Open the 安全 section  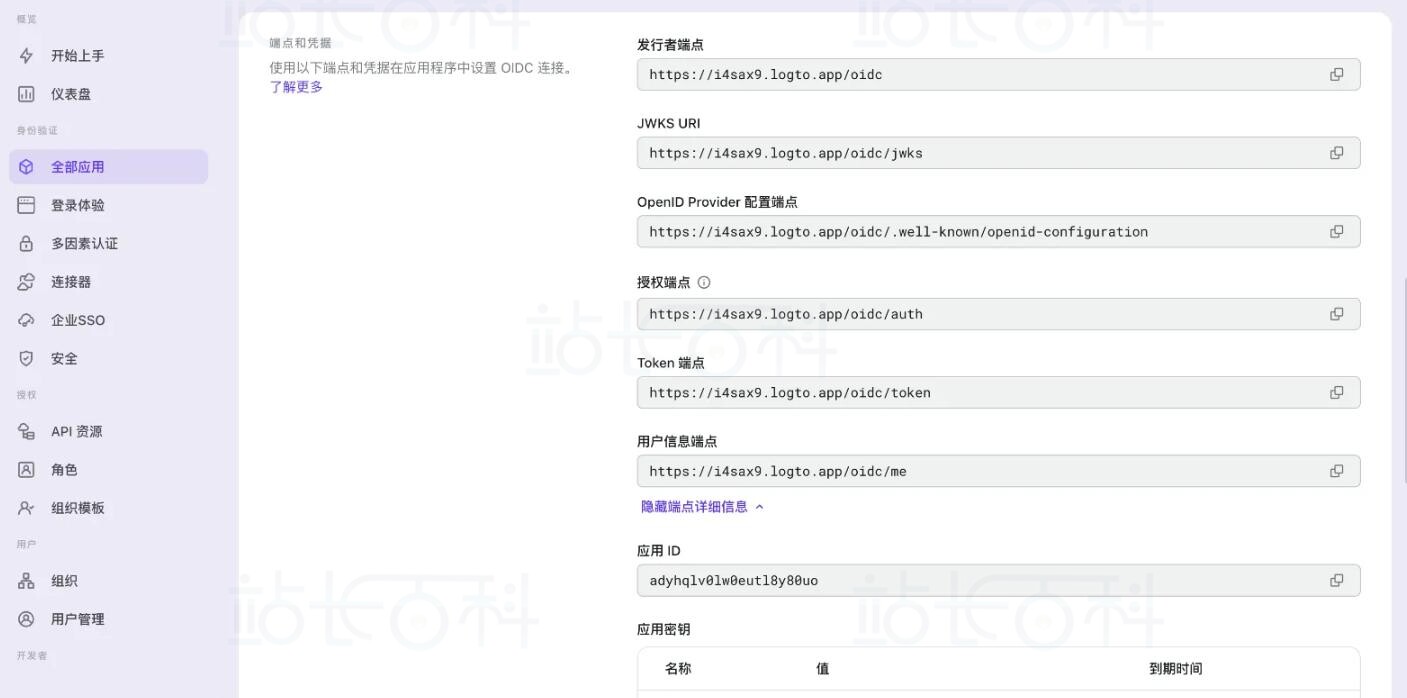point(108,358)
